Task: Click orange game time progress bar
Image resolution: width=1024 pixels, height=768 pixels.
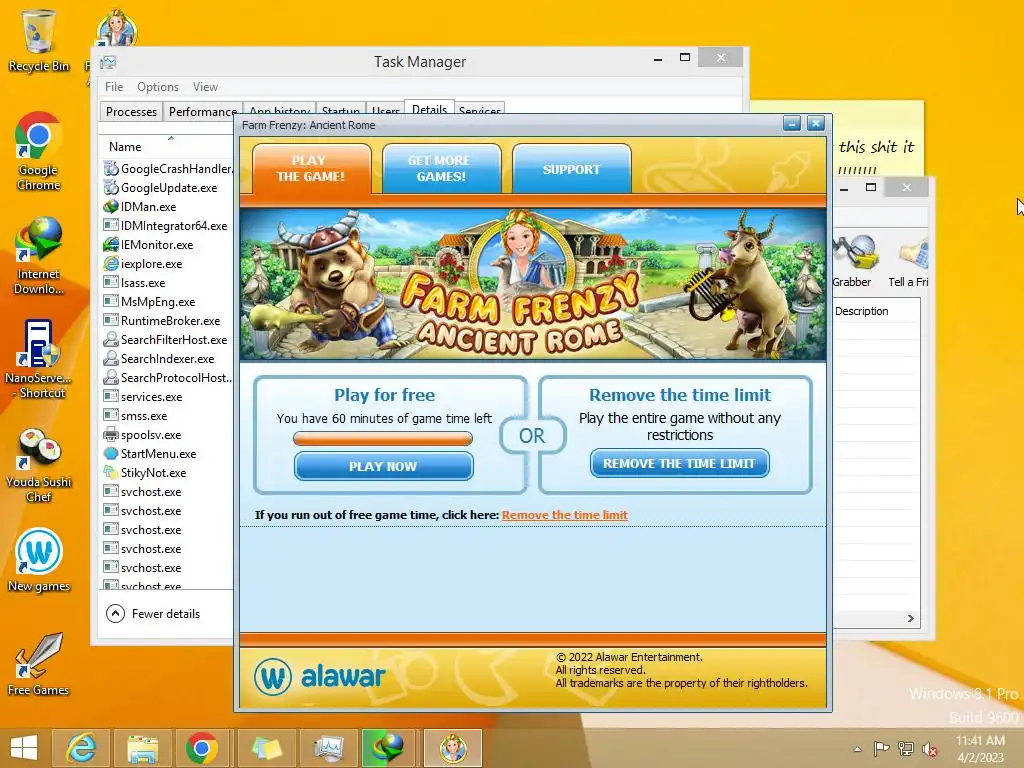Action: pos(383,438)
